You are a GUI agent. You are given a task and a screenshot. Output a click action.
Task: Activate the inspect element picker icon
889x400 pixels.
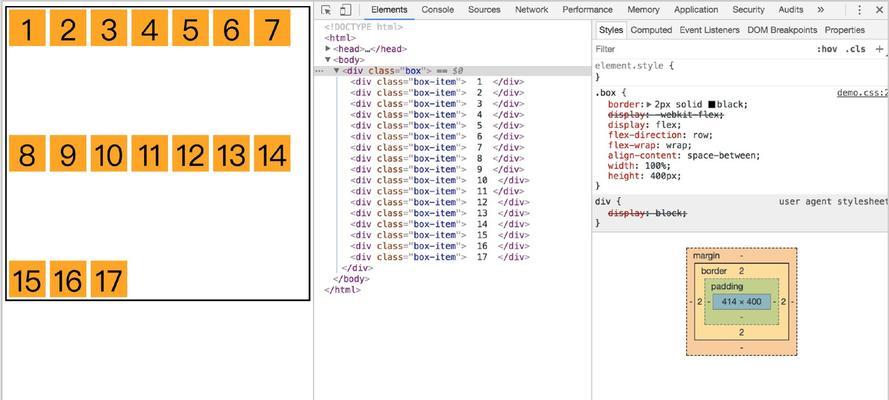click(x=326, y=10)
